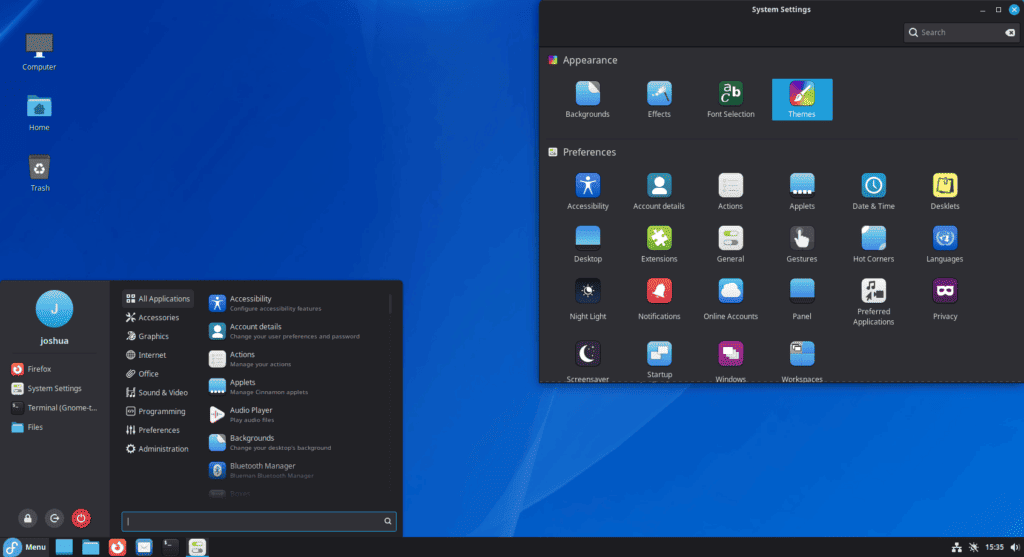Select Accessories category in menu

coord(152,317)
